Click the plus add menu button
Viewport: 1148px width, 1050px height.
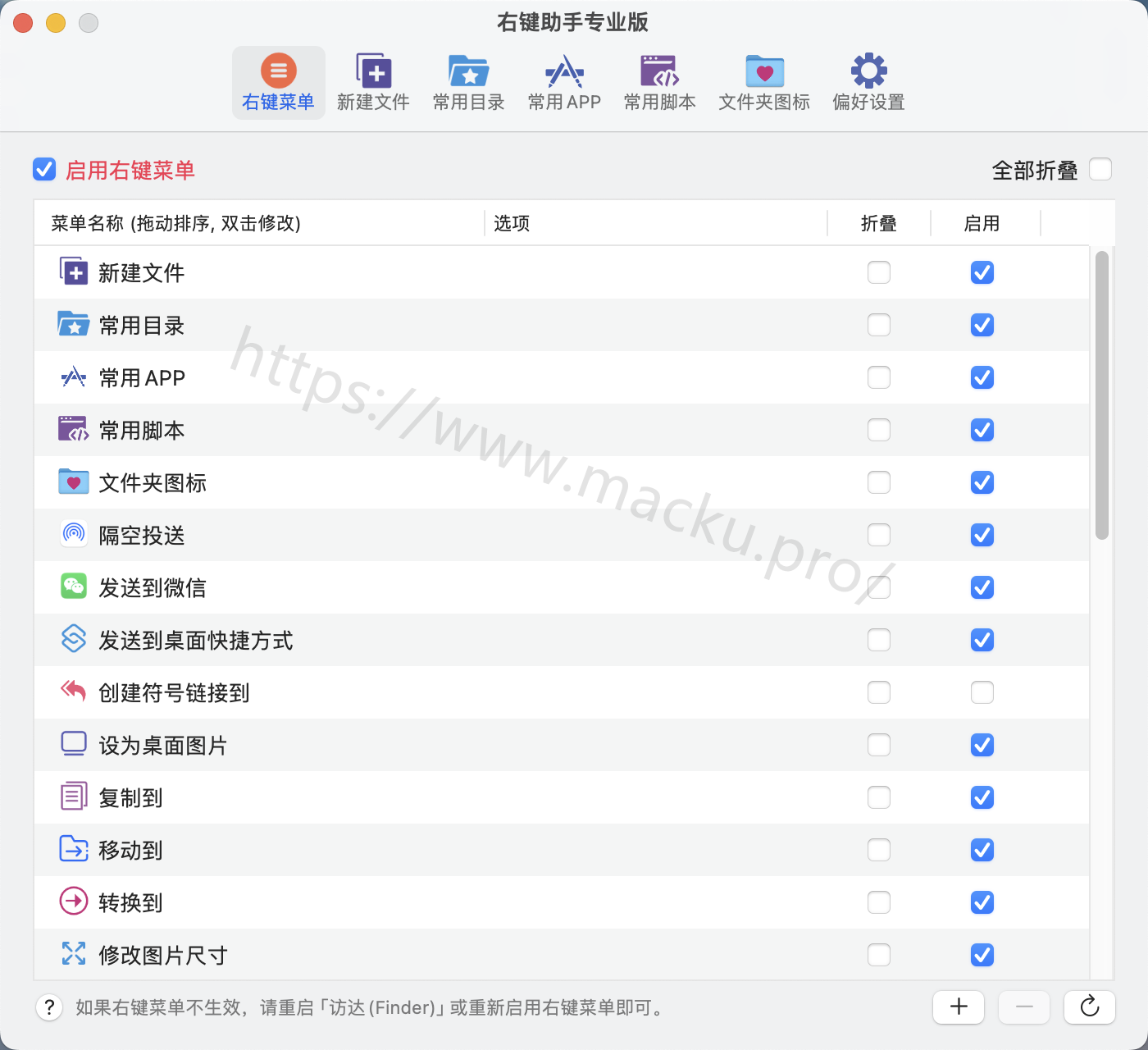tap(959, 1007)
